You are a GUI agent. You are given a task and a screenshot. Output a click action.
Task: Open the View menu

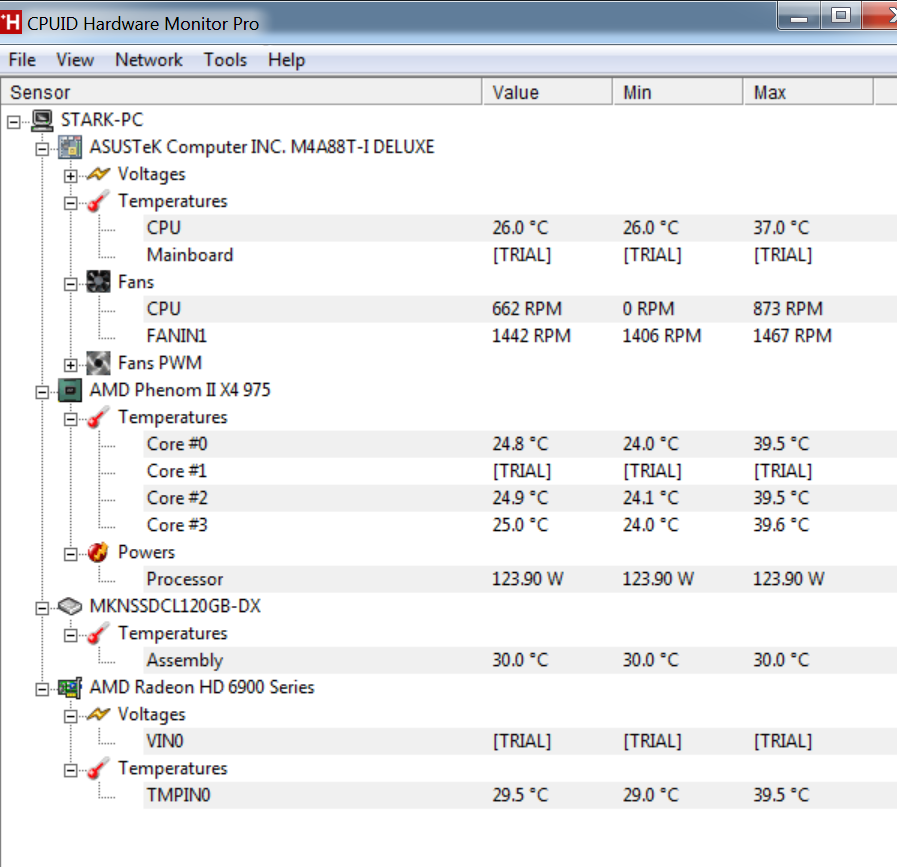tap(75, 60)
